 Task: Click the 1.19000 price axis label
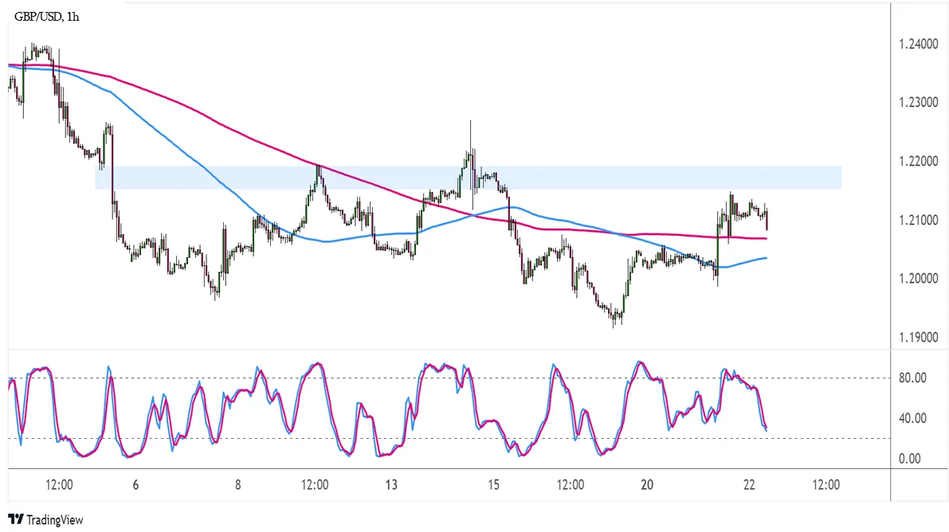pos(919,337)
